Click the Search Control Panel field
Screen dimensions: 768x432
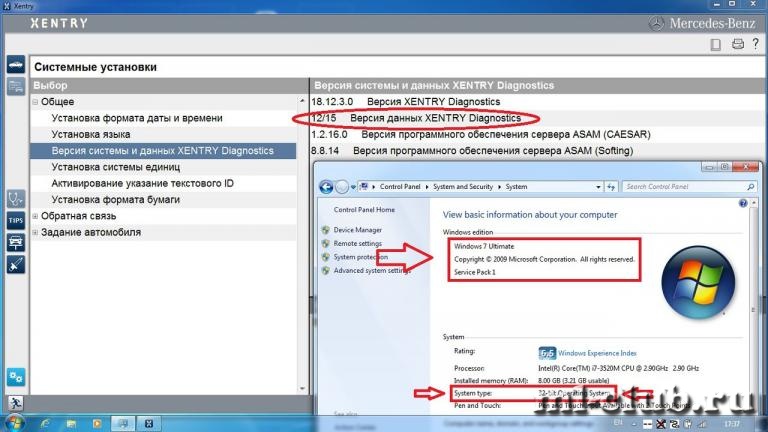(x=684, y=187)
